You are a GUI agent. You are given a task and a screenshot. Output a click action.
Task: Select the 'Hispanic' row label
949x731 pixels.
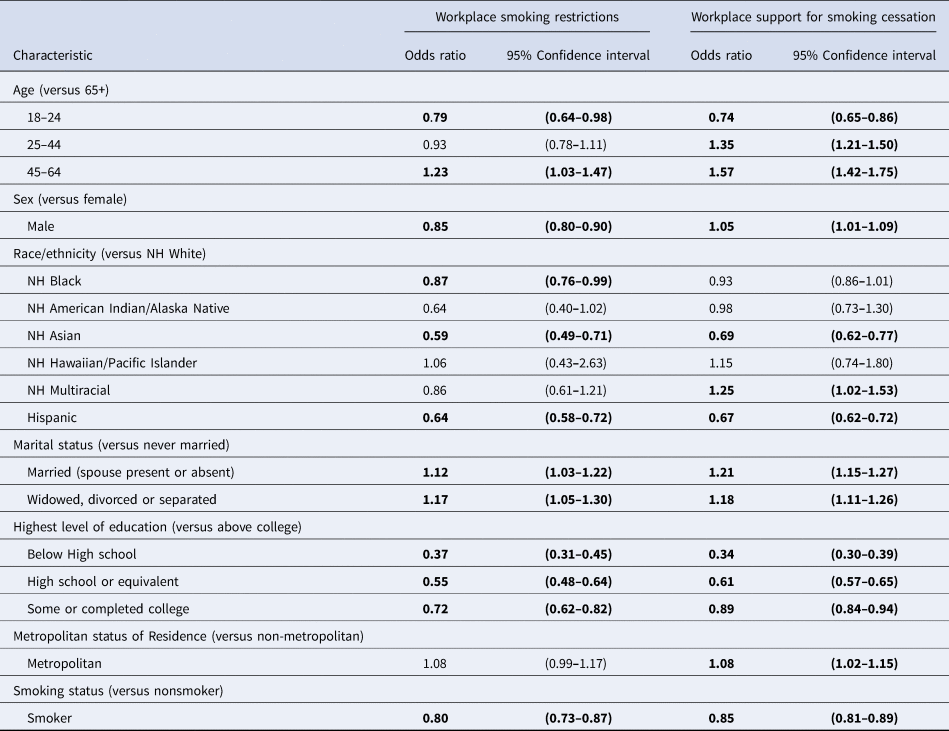coord(54,417)
